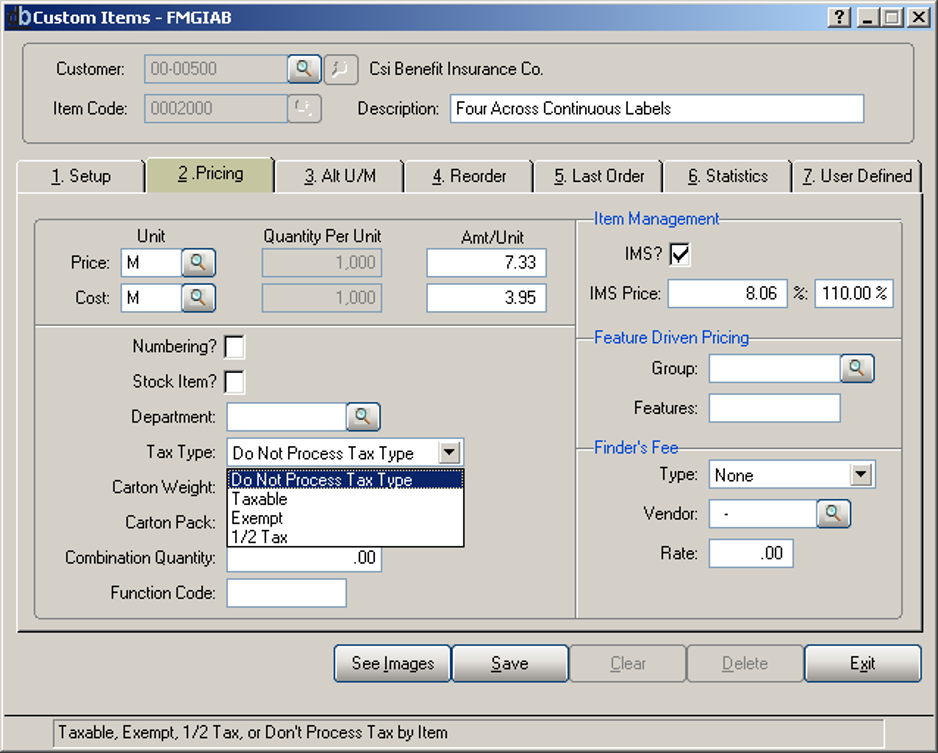Click the See Images button
The width and height of the screenshot is (938, 753).
pyautogui.click(x=392, y=663)
